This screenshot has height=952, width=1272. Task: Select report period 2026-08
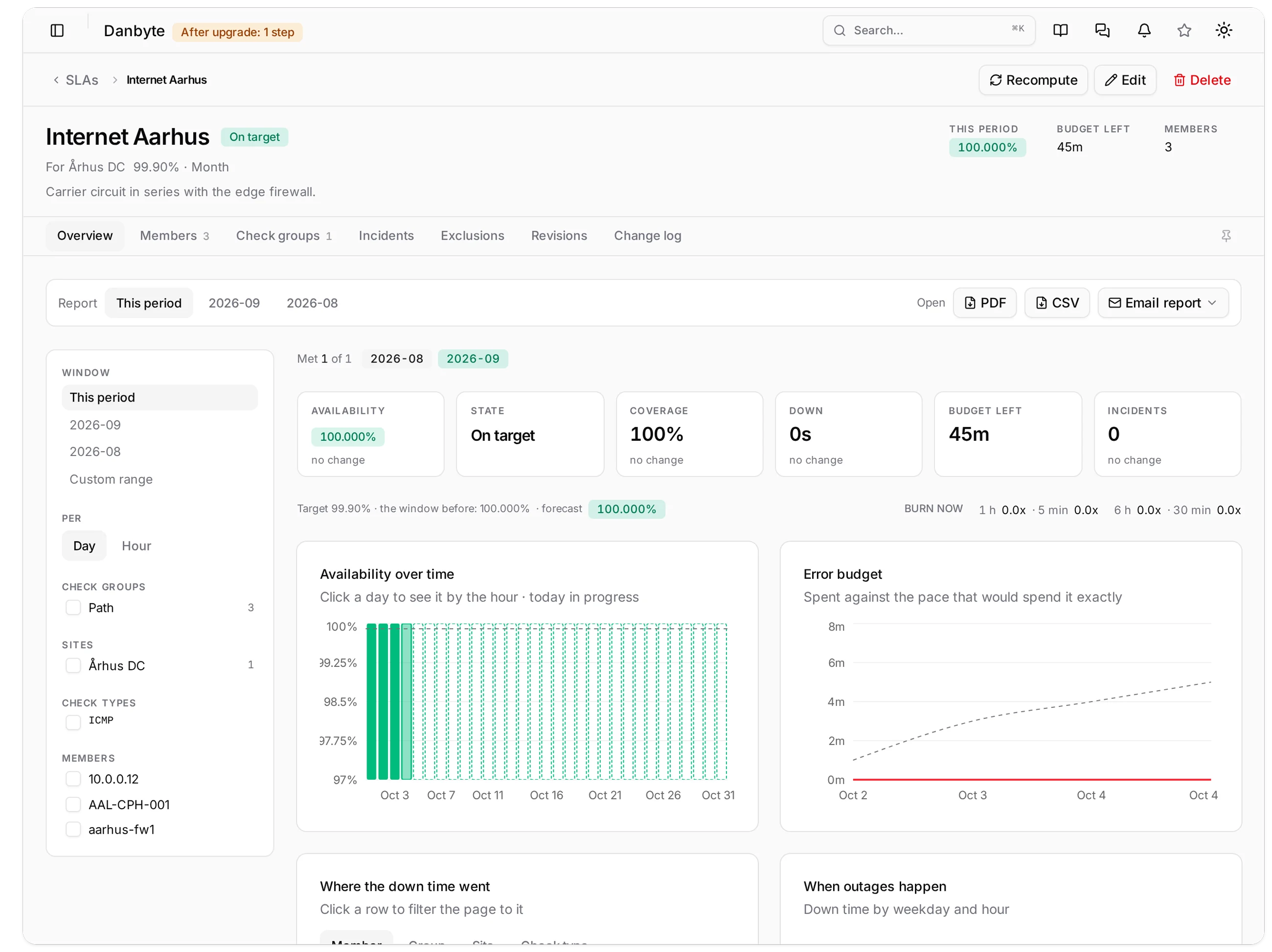click(312, 303)
